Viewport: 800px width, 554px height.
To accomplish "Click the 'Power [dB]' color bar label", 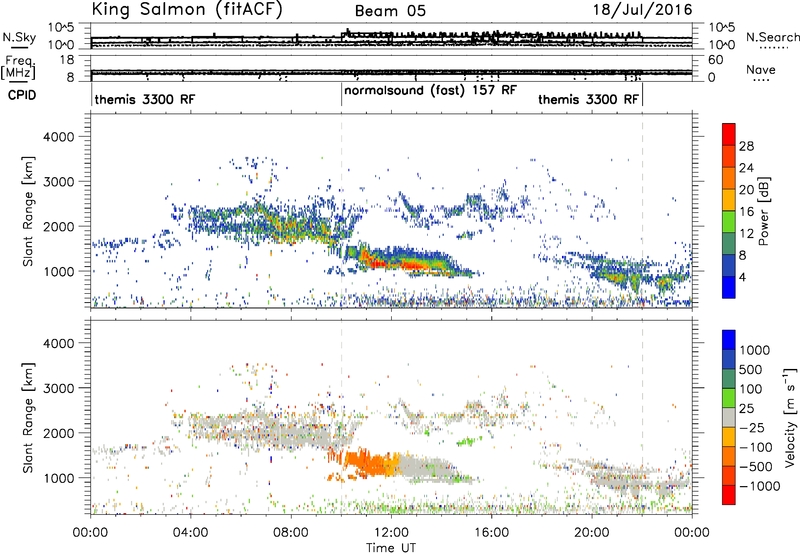I will (x=763, y=211).
